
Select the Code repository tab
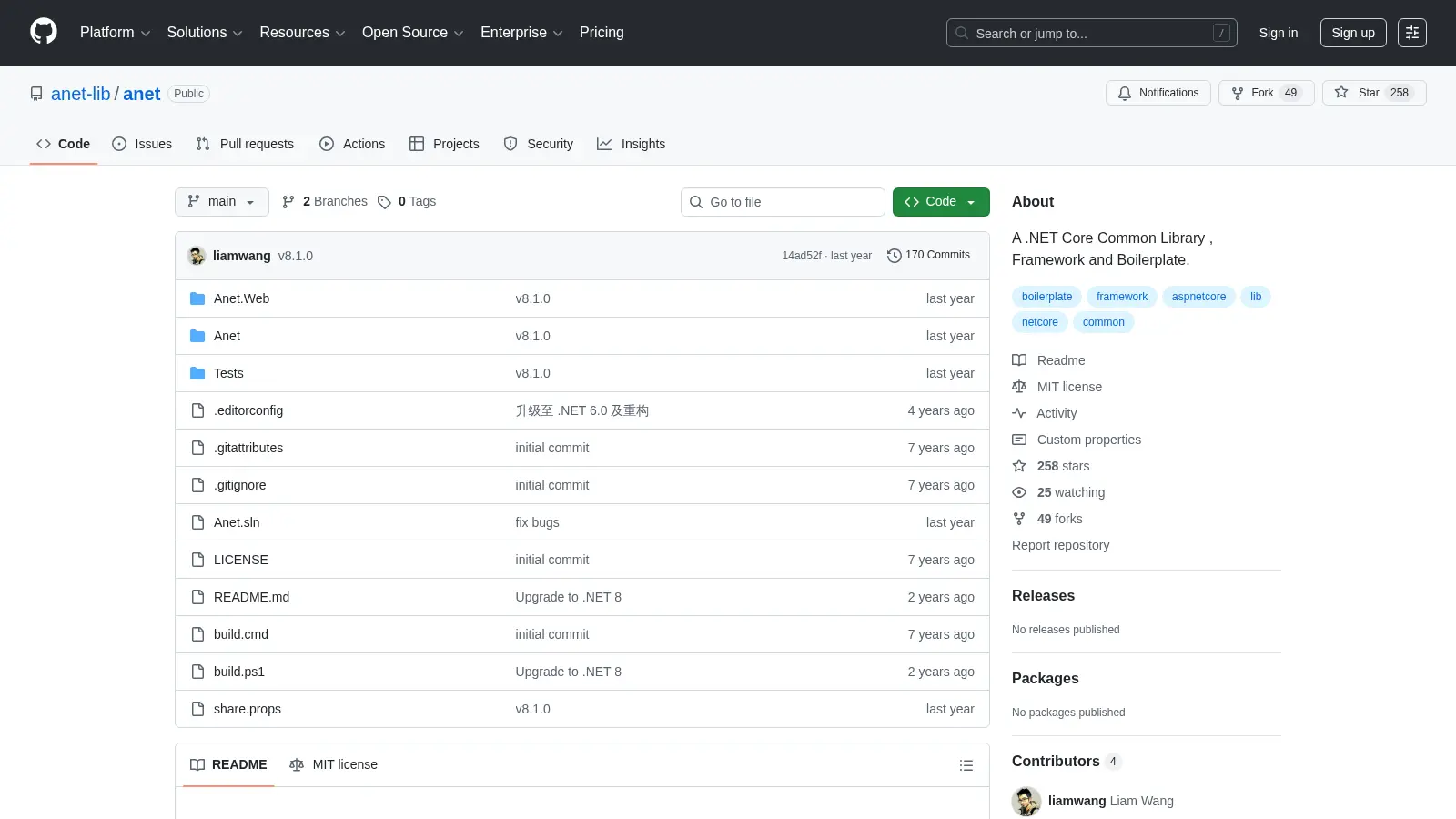click(64, 144)
